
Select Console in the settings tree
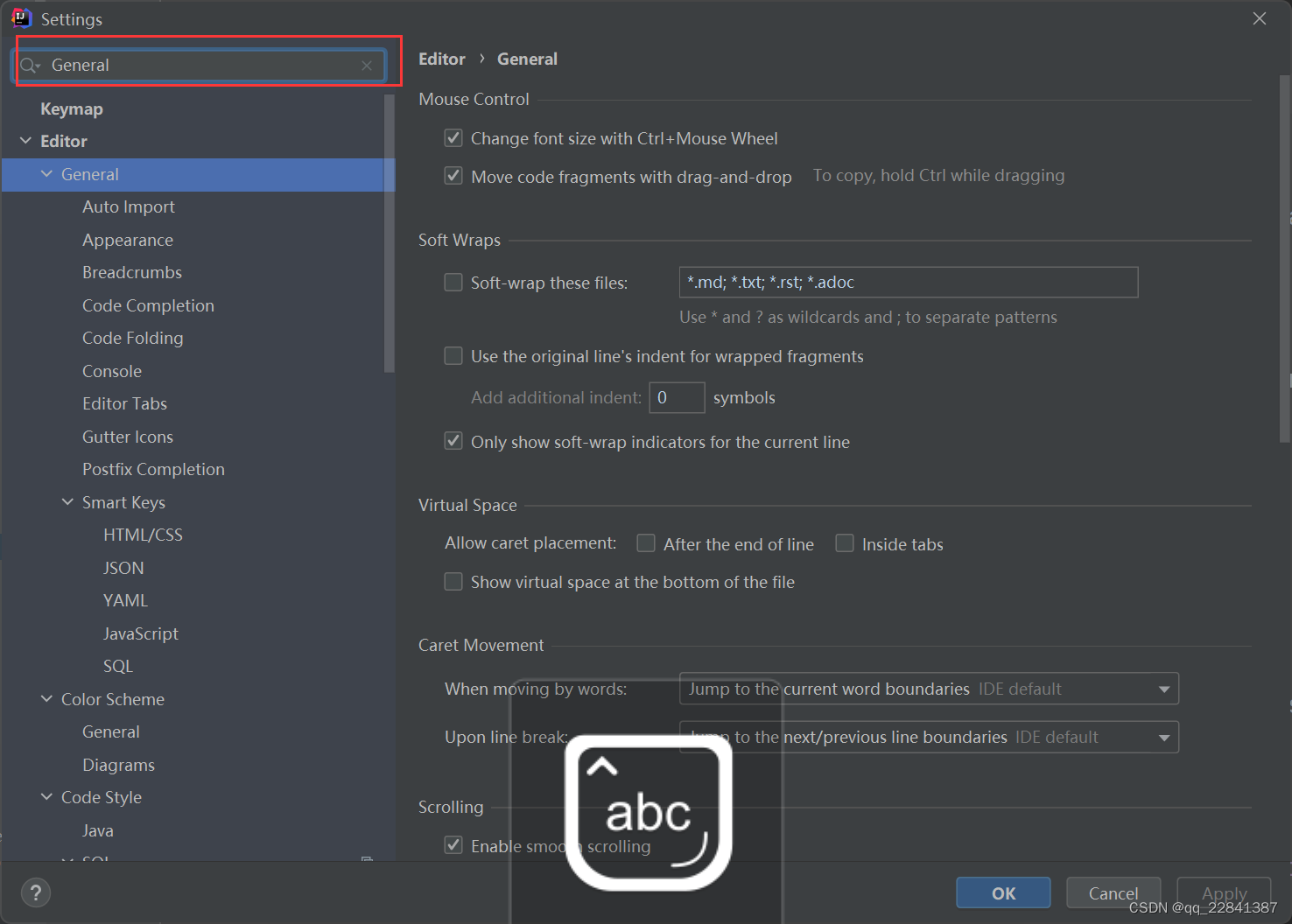tap(112, 371)
